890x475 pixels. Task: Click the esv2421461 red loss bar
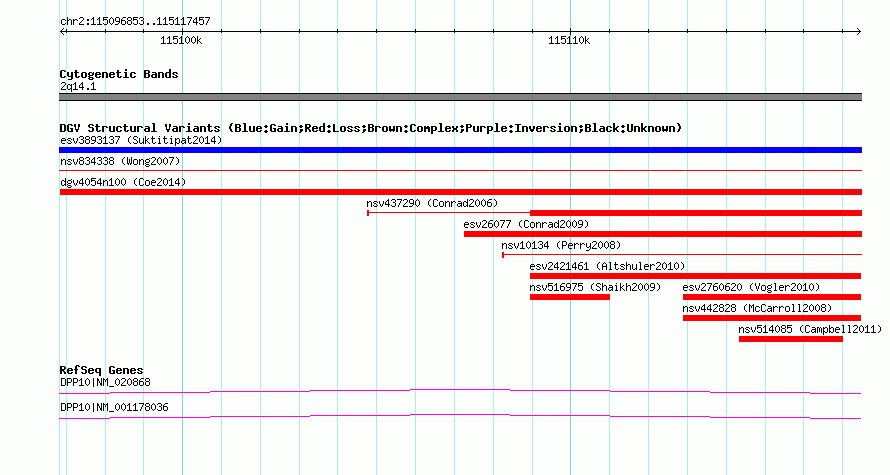click(x=695, y=276)
